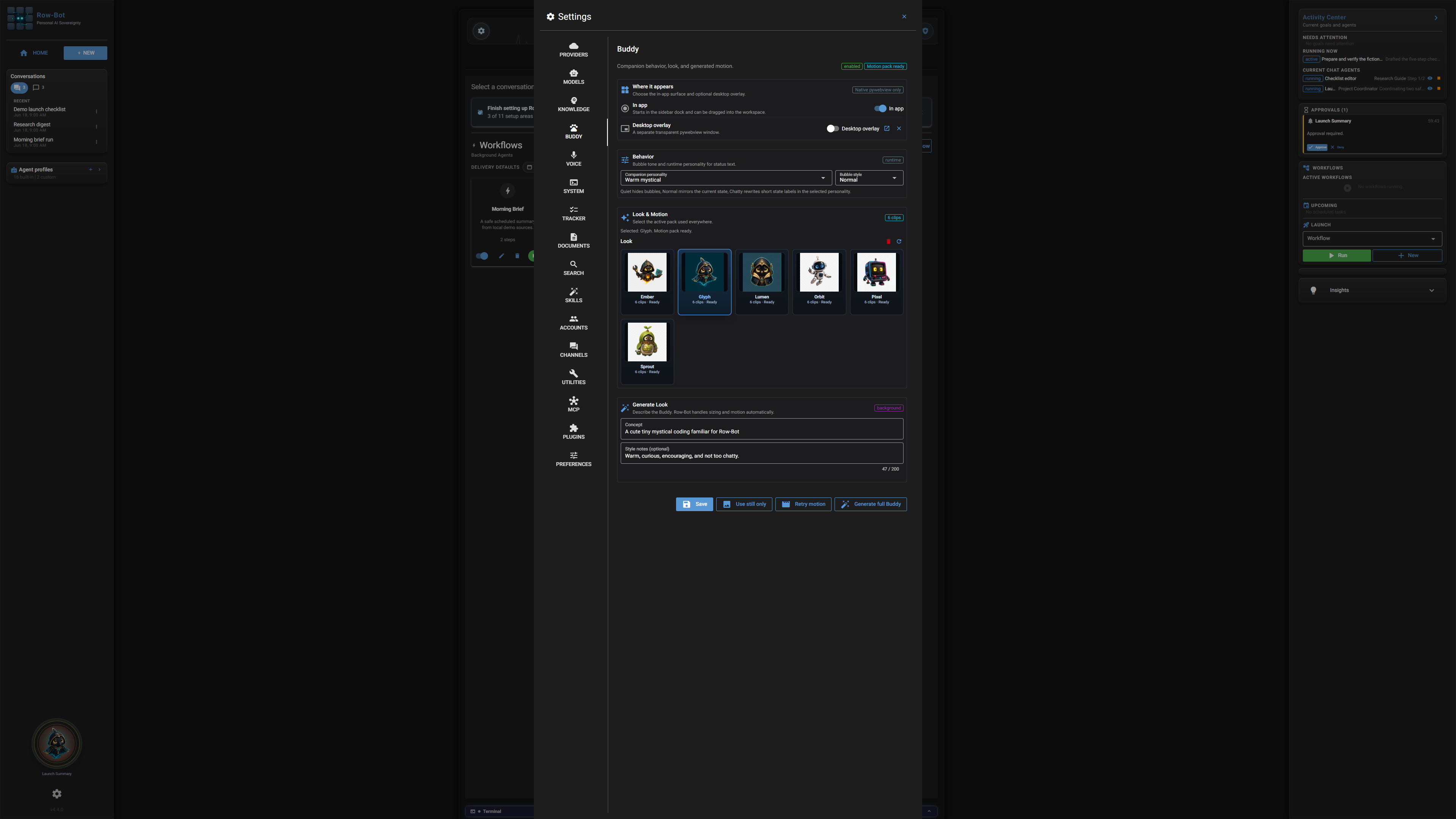Select the Plugins puzzle icon

[x=573, y=428]
